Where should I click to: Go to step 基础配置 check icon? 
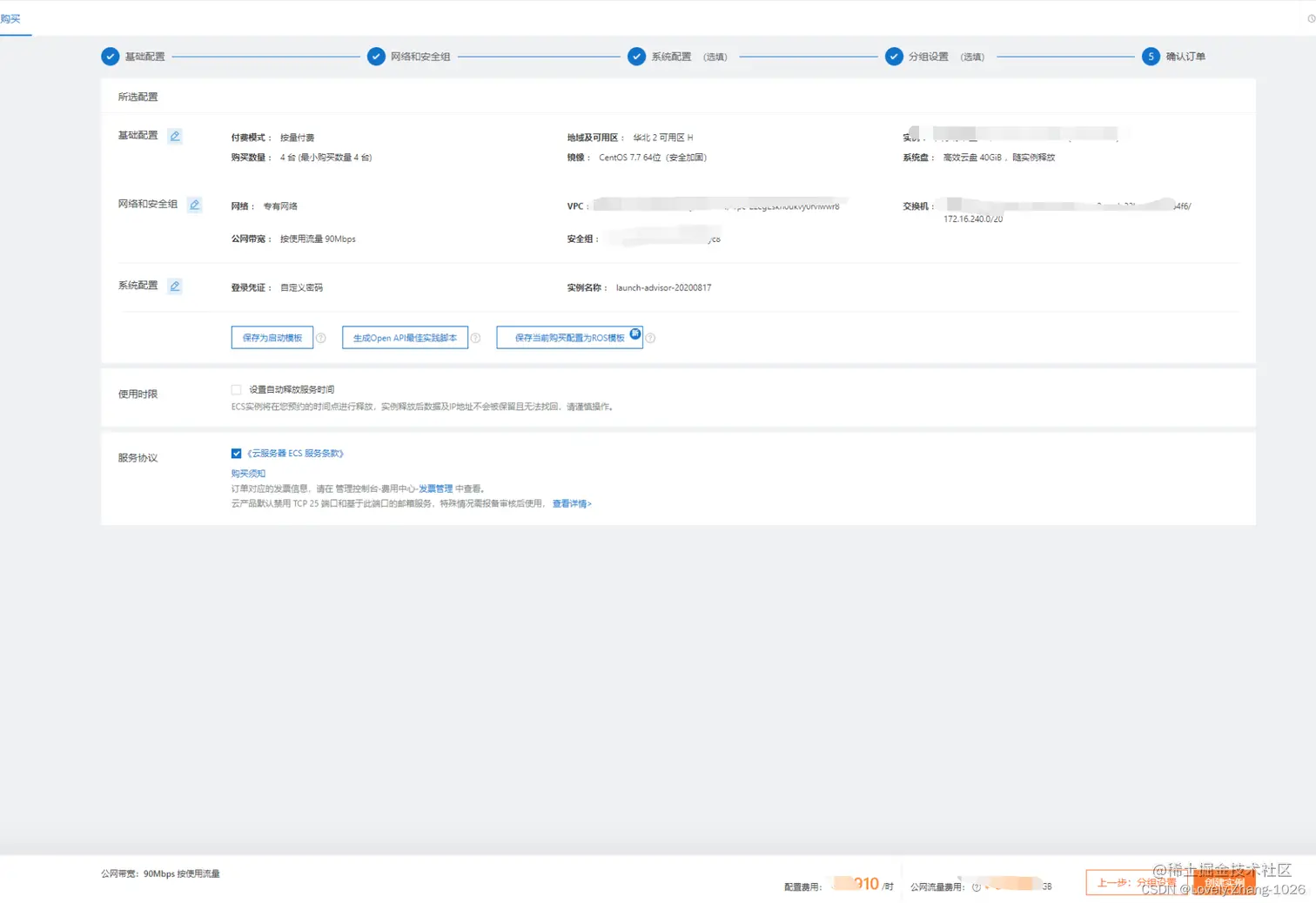110,57
